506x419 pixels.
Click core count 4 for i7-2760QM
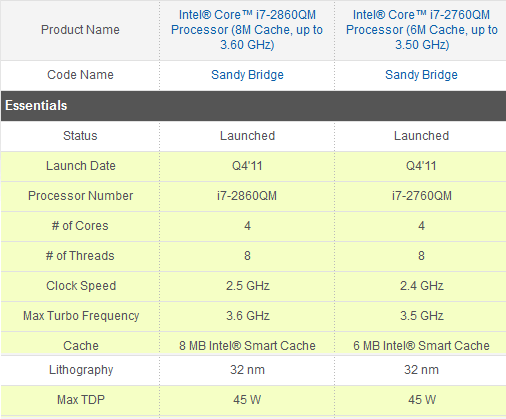421,226
